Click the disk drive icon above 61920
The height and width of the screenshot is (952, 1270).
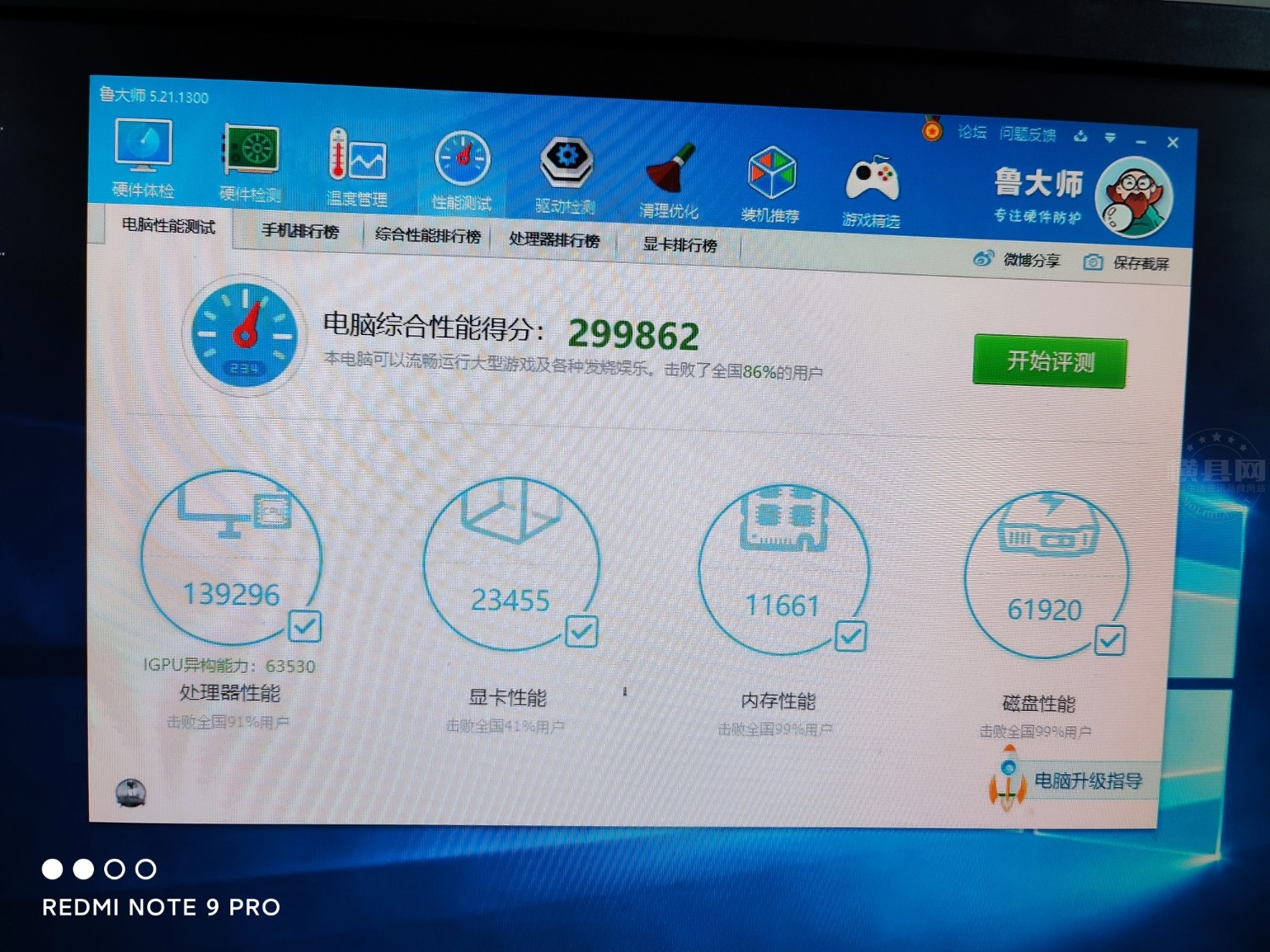[1048, 525]
